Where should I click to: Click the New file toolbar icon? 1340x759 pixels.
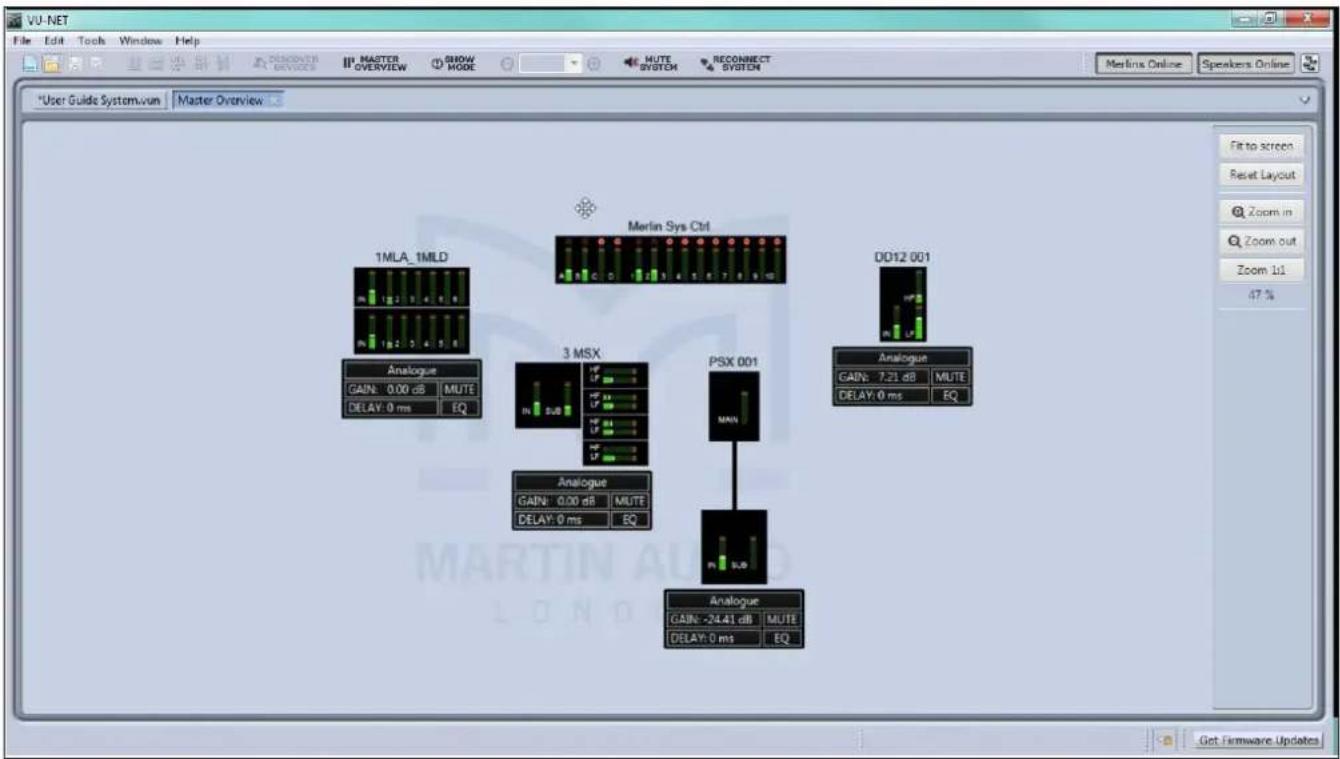30,64
